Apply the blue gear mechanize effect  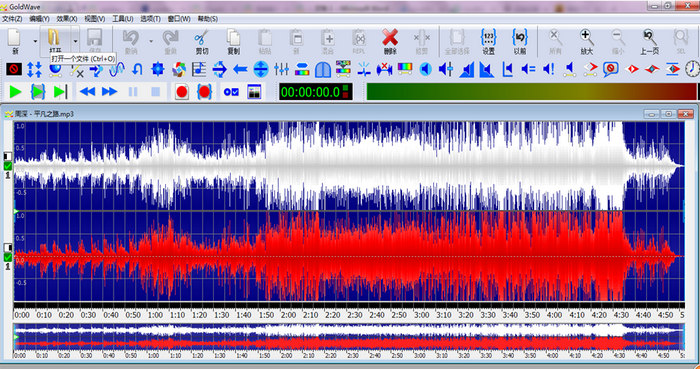[x=158, y=69]
